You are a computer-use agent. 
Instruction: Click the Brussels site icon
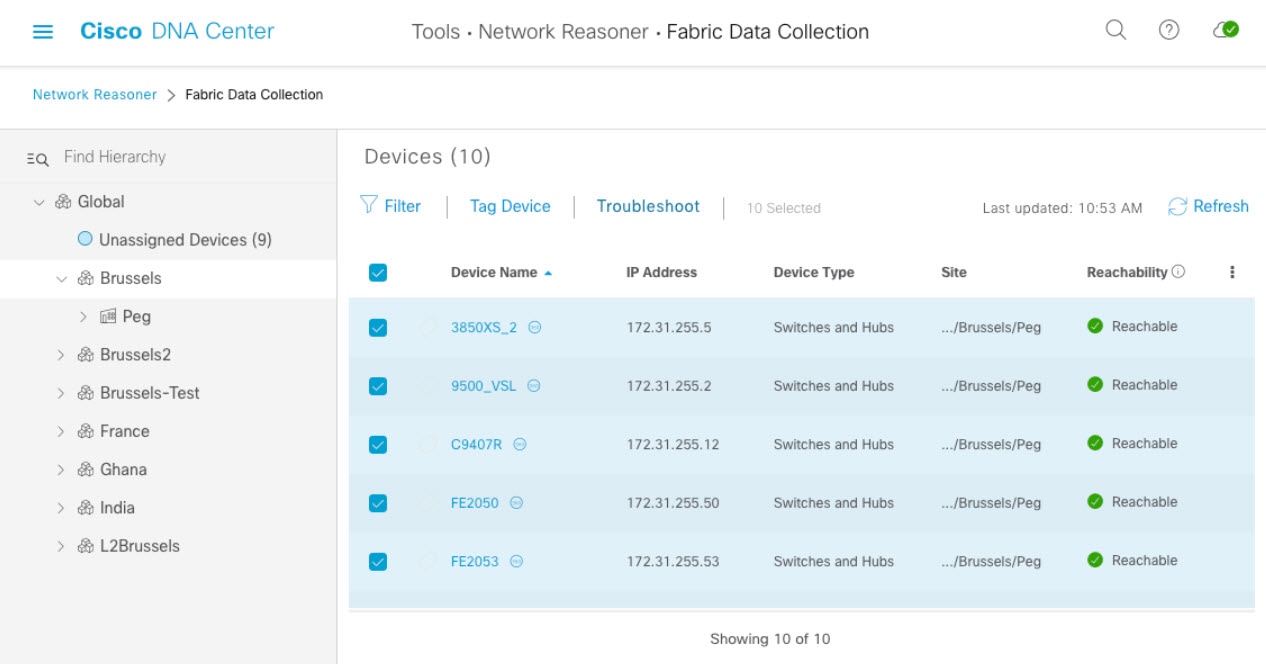pyautogui.click(x=86, y=278)
